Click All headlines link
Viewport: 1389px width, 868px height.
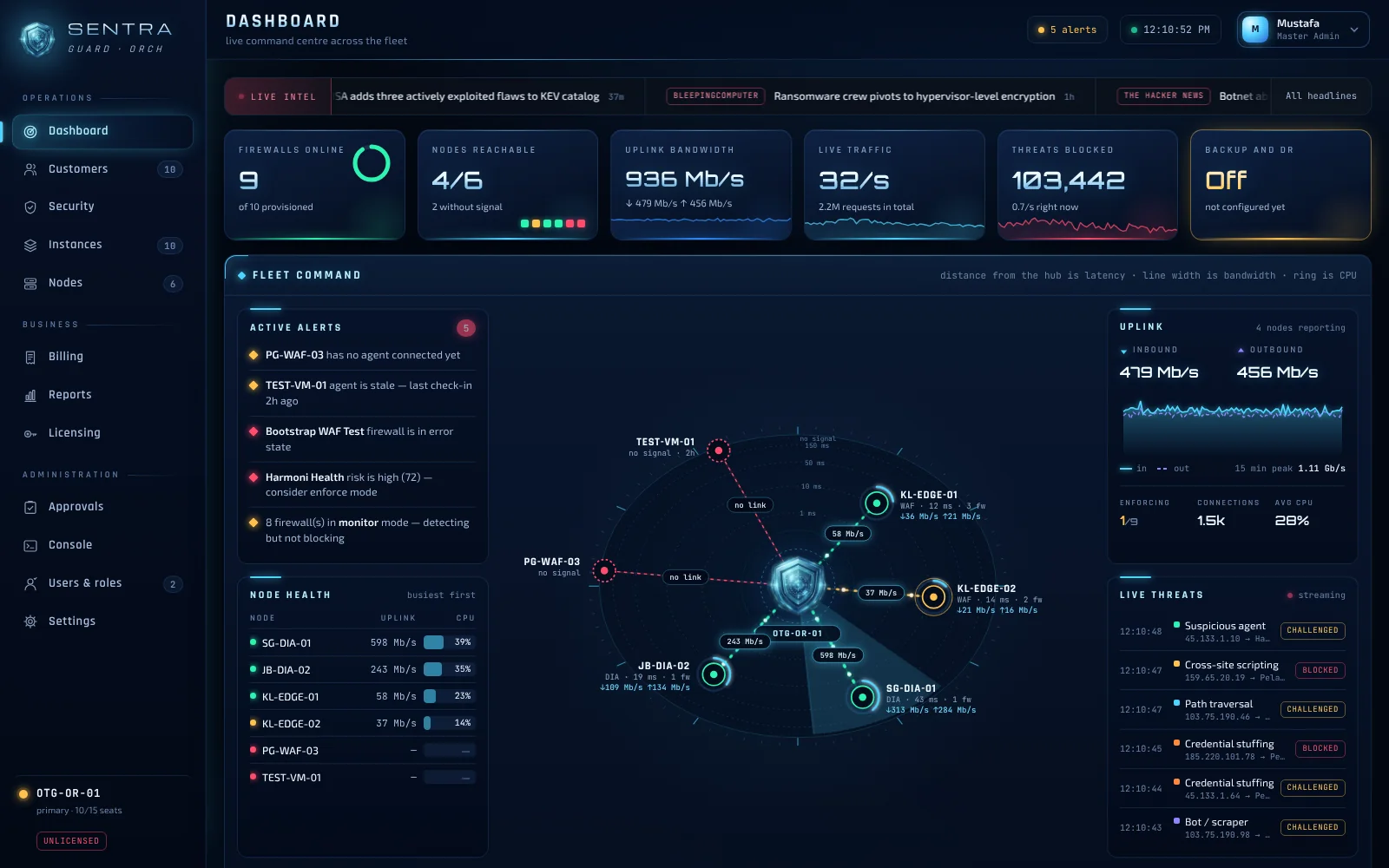(1320, 95)
